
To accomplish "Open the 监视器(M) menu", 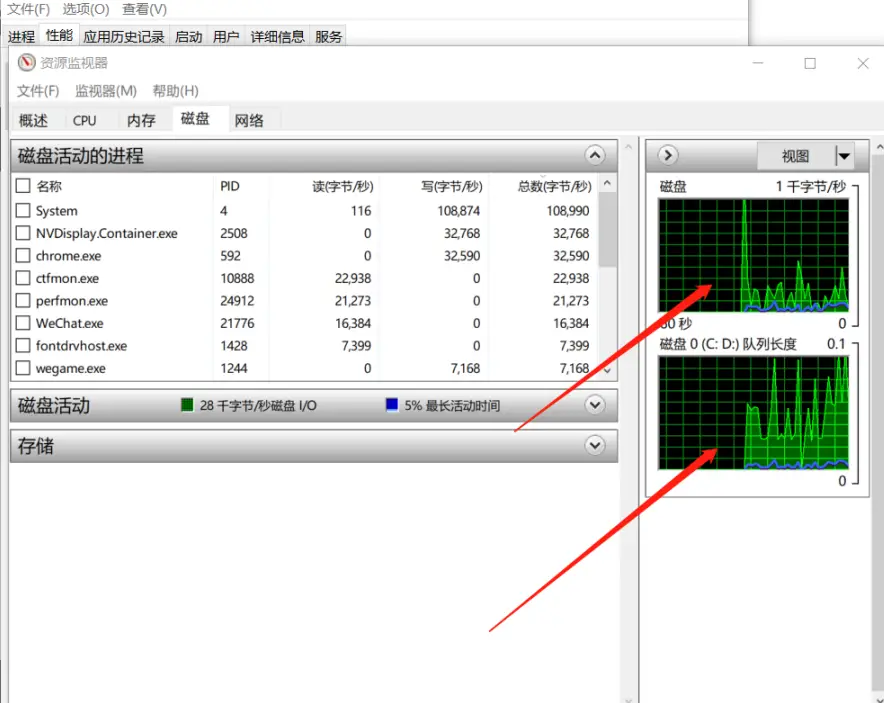I will [106, 91].
